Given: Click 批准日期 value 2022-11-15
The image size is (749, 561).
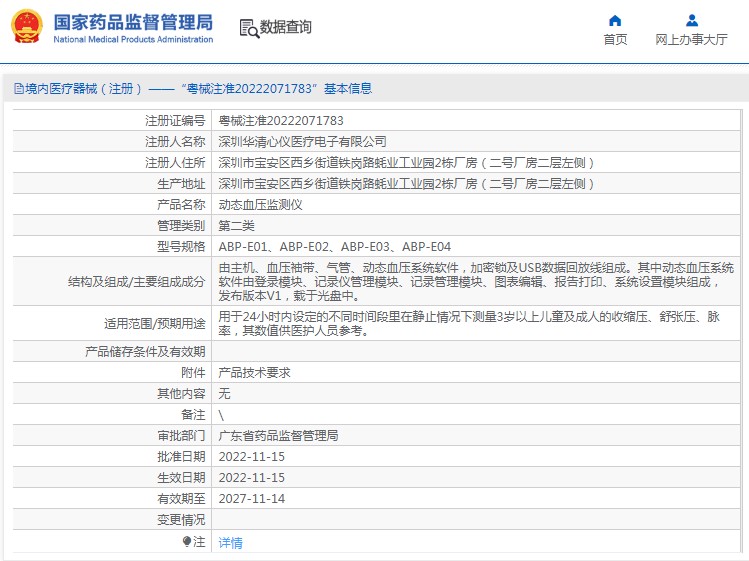Looking at the screenshot, I should coord(251,457).
